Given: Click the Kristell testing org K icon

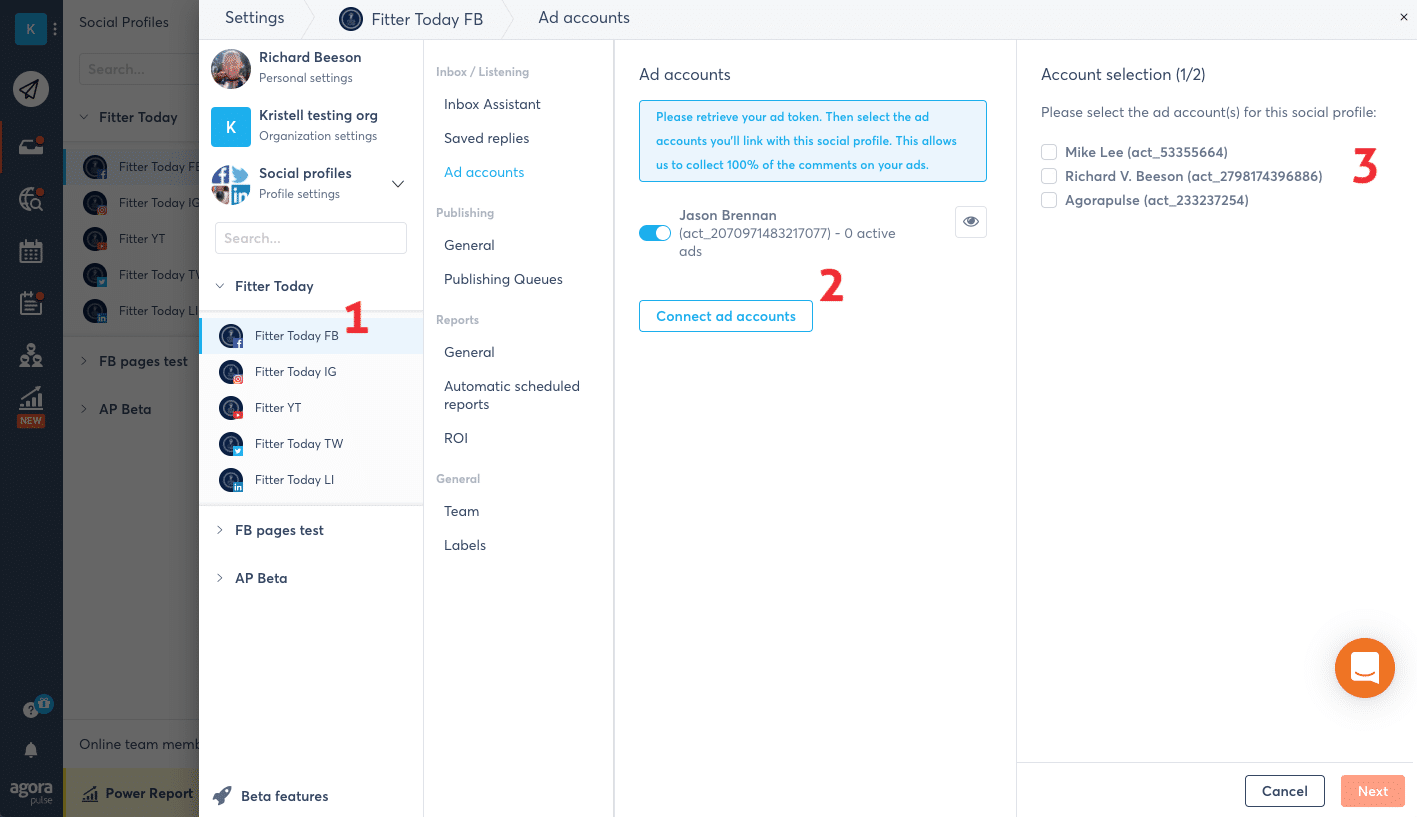Looking at the screenshot, I should pyautogui.click(x=231, y=126).
